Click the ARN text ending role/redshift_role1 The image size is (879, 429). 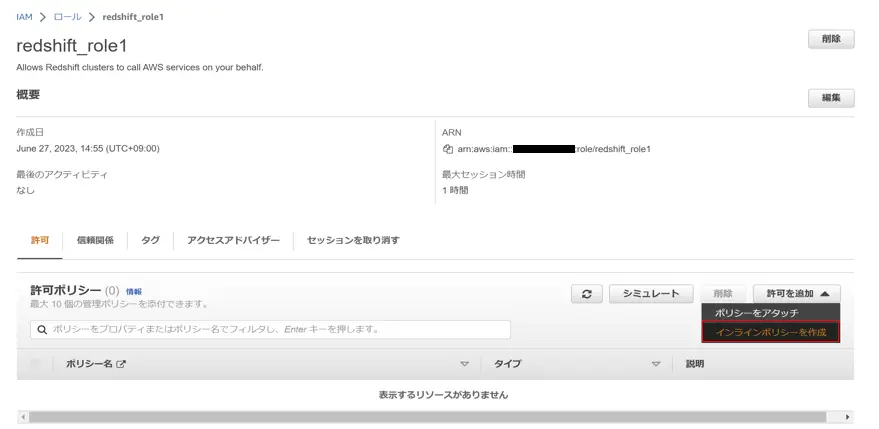pyautogui.click(x=554, y=149)
